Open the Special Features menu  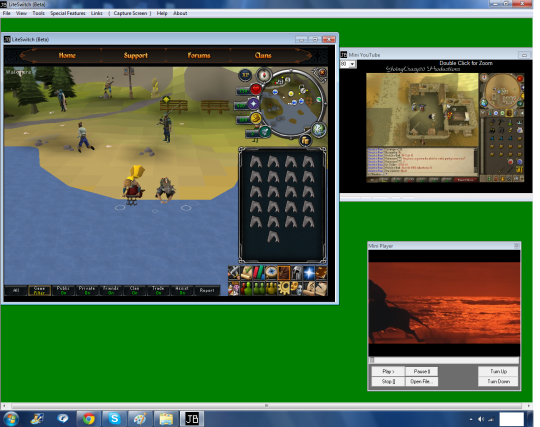click(x=68, y=13)
